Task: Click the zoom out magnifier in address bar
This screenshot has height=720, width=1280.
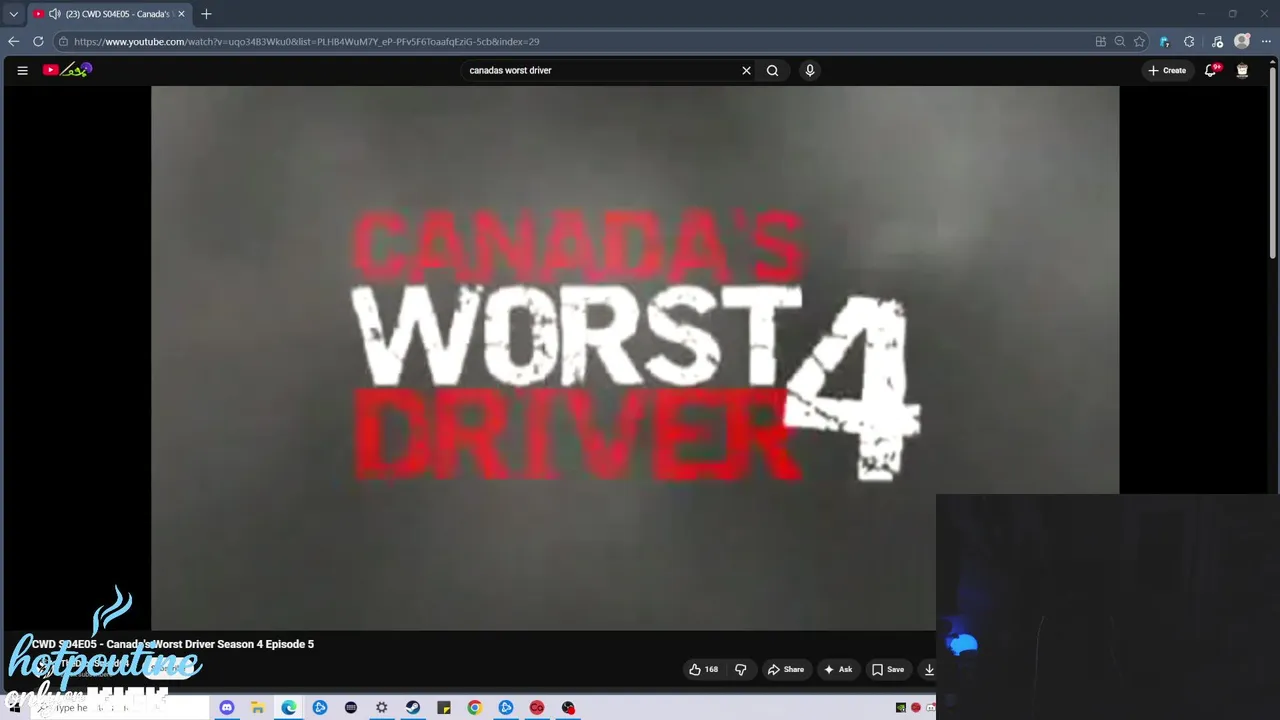Action: point(1120,41)
